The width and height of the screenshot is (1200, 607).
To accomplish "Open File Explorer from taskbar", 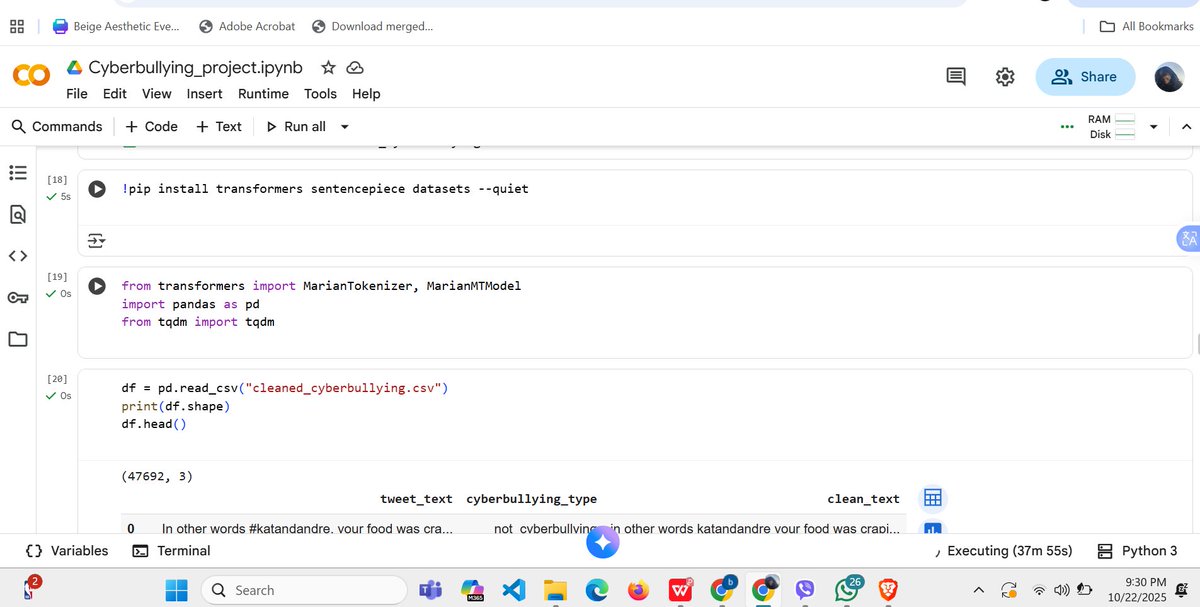I will tap(555, 590).
